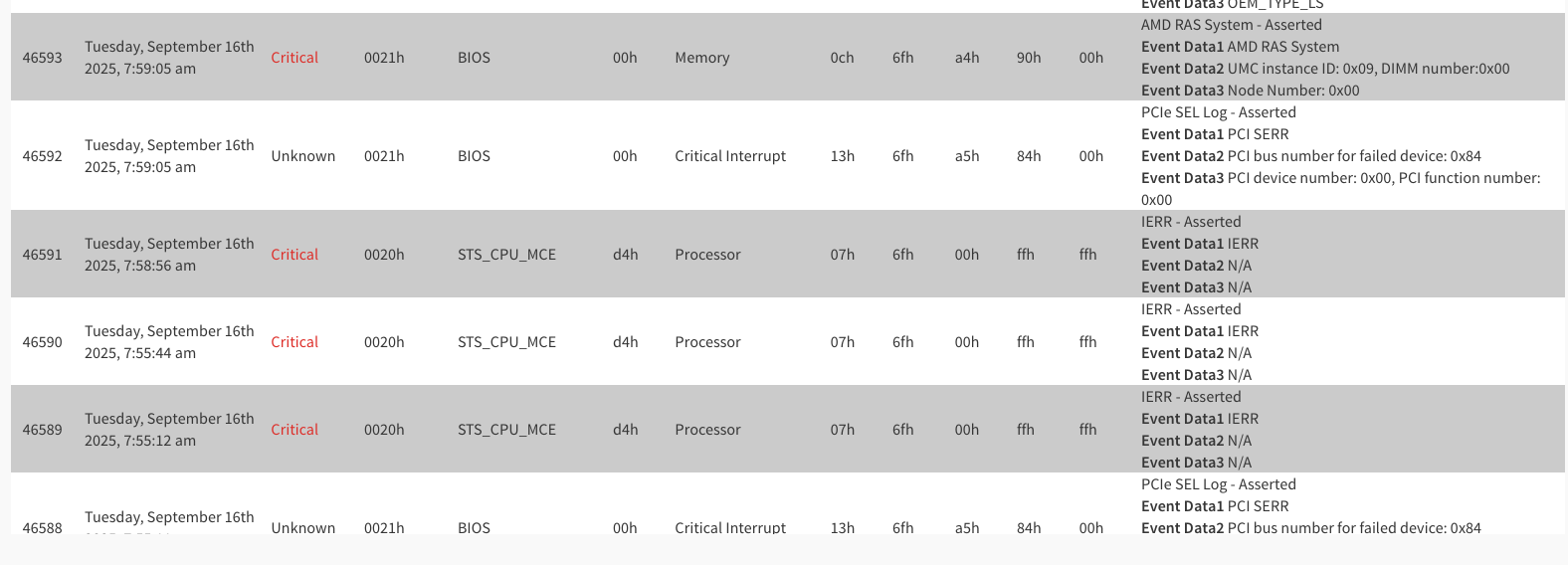Select partially visible event ID 46588
The height and width of the screenshot is (565, 1568).
pos(42,527)
